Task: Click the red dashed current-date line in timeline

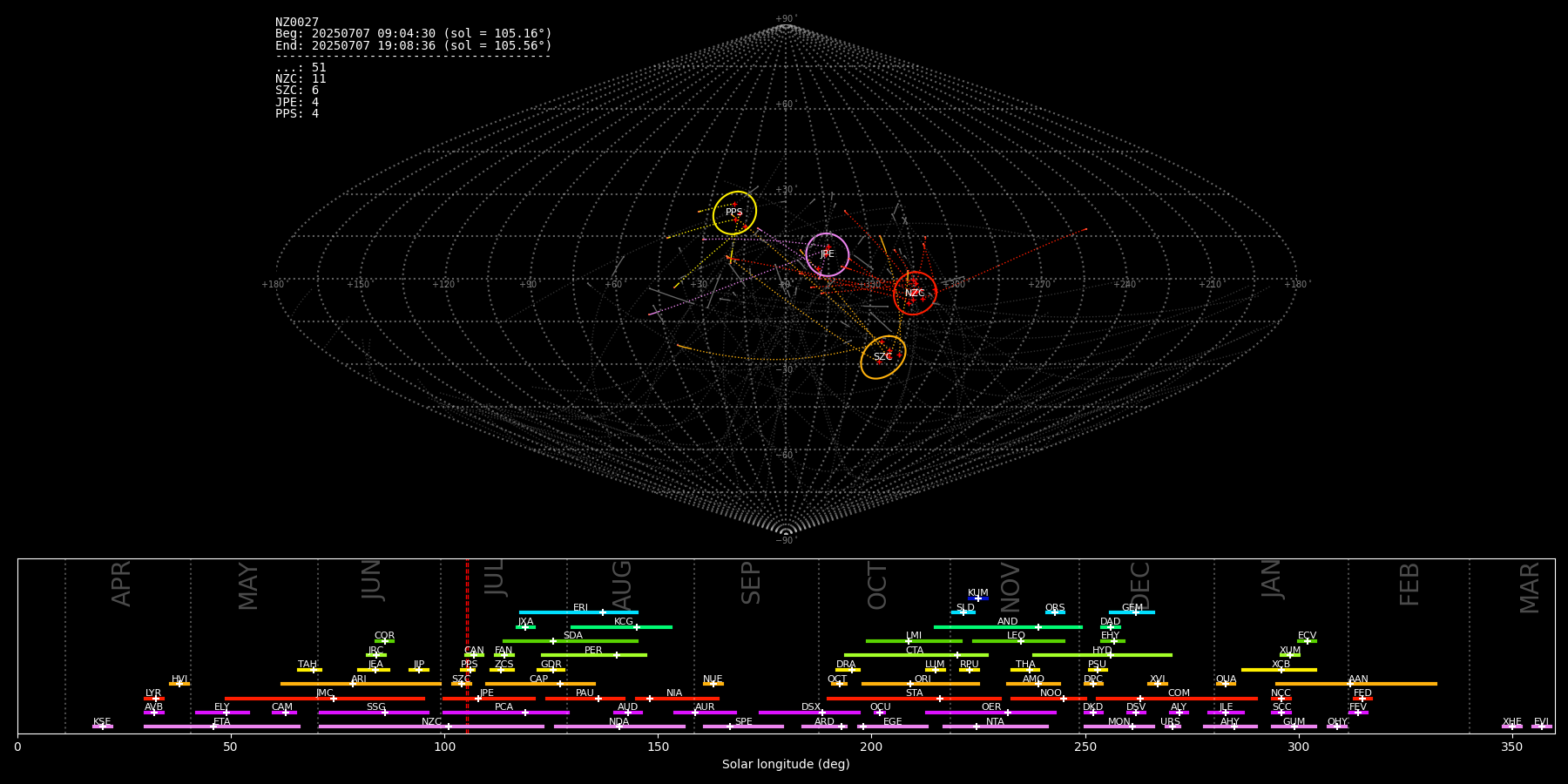Action: tap(467, 645)
